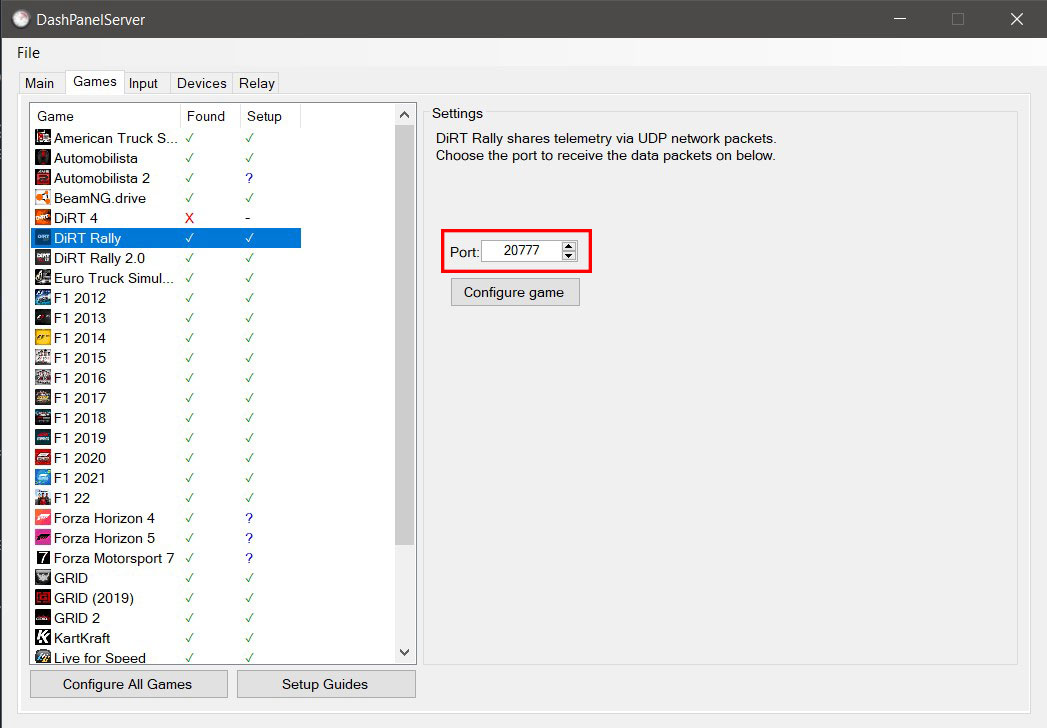Click the BeamNG.drive game icon
Viewport: 1047px width, 728px height.
tap(43, 198)
